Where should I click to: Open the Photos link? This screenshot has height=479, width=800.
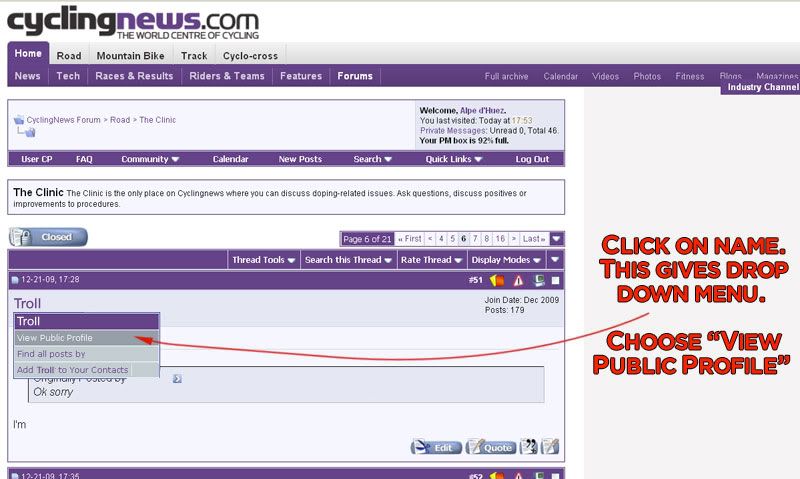tap(647, 77)
